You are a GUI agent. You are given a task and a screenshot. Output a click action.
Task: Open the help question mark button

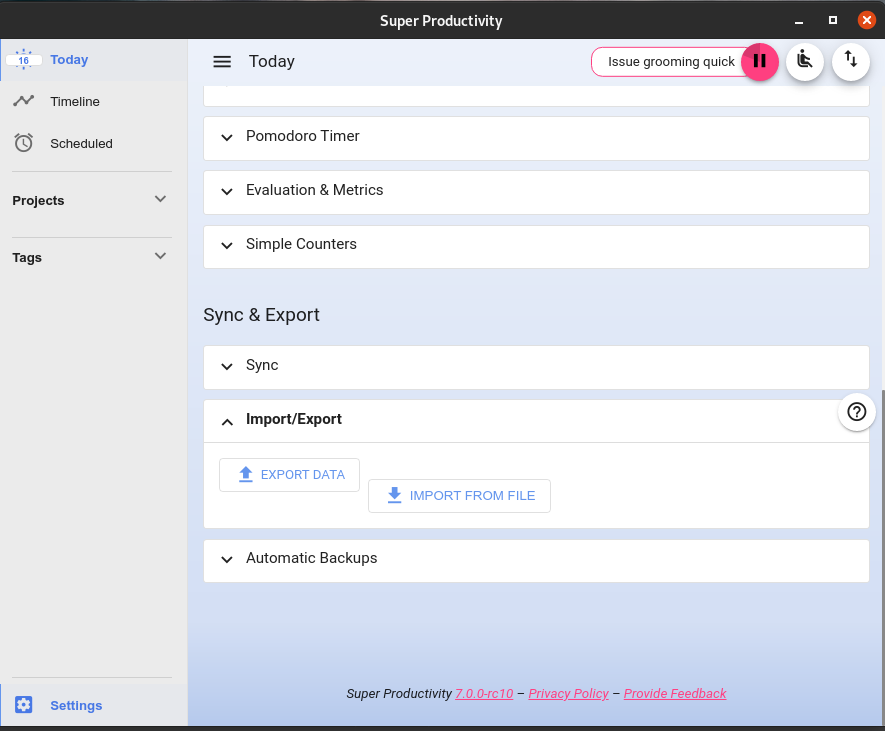[x=856, y=412]
